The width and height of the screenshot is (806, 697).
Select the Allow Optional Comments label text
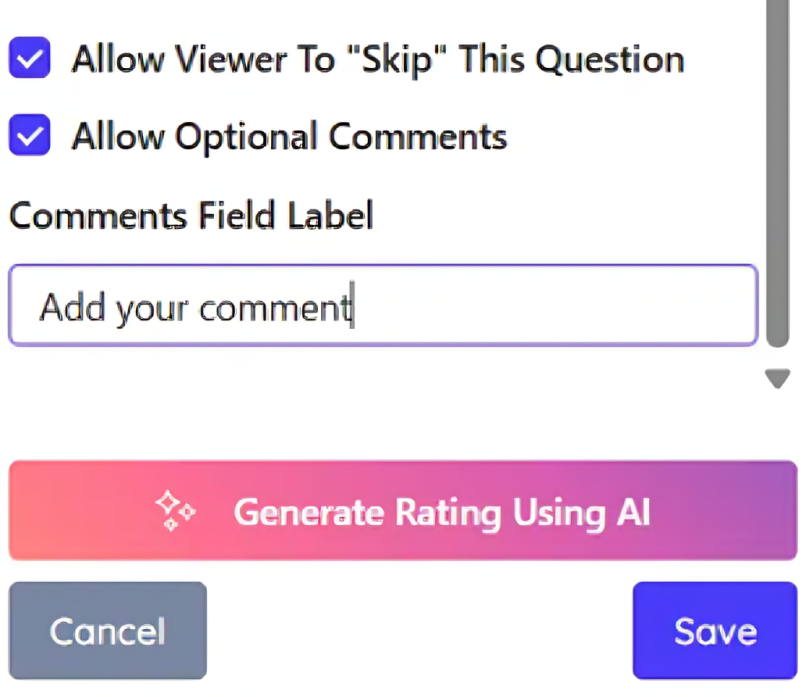[x=288, y=136]
